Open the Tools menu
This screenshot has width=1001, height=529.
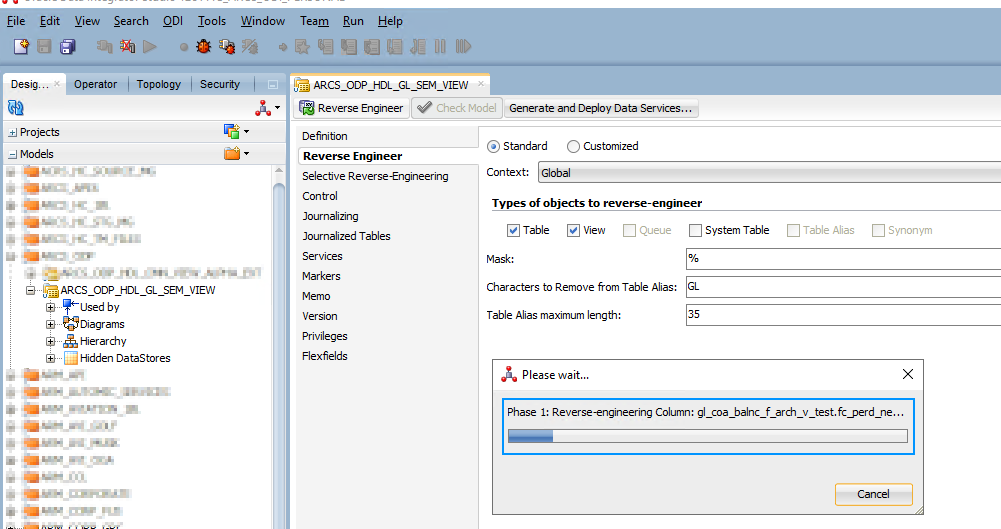pos(211,21)
